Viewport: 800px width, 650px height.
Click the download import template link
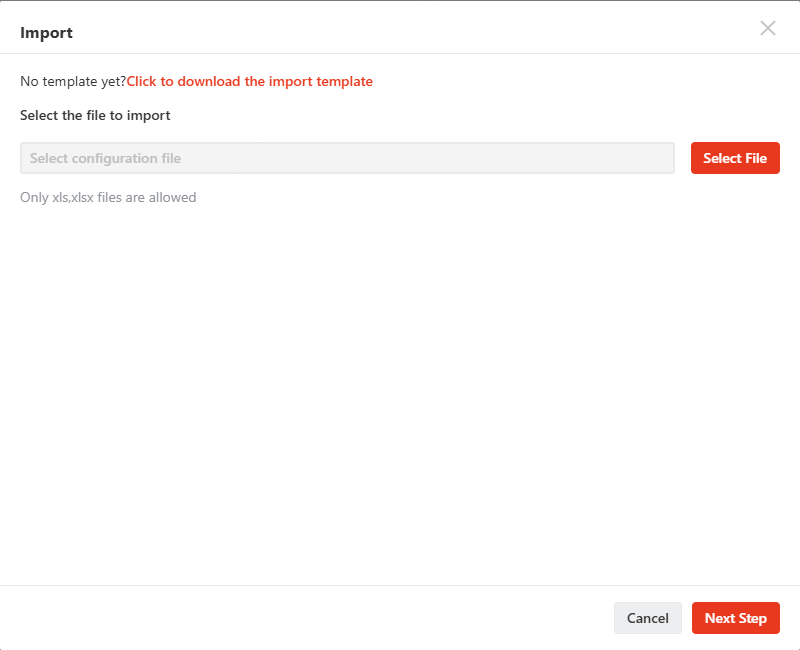point(249,82)
